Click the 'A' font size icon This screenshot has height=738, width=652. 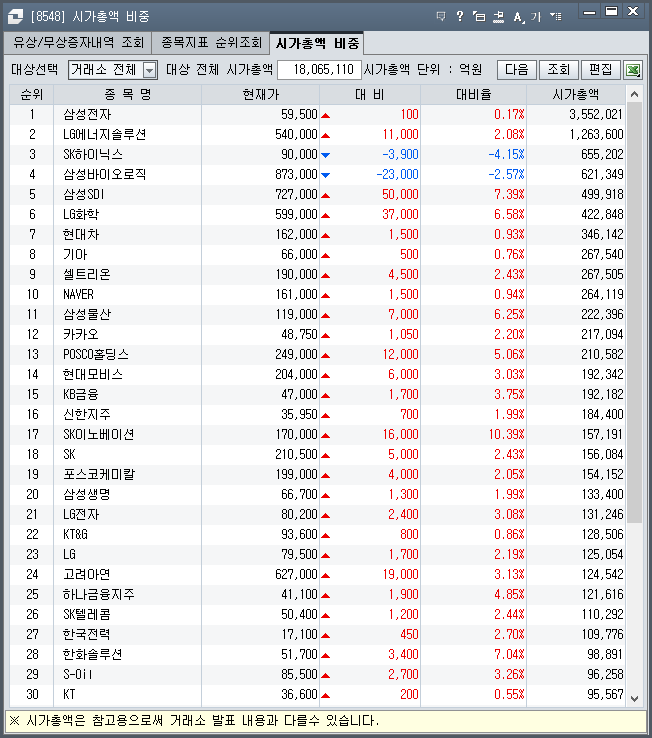coord(518,17)
